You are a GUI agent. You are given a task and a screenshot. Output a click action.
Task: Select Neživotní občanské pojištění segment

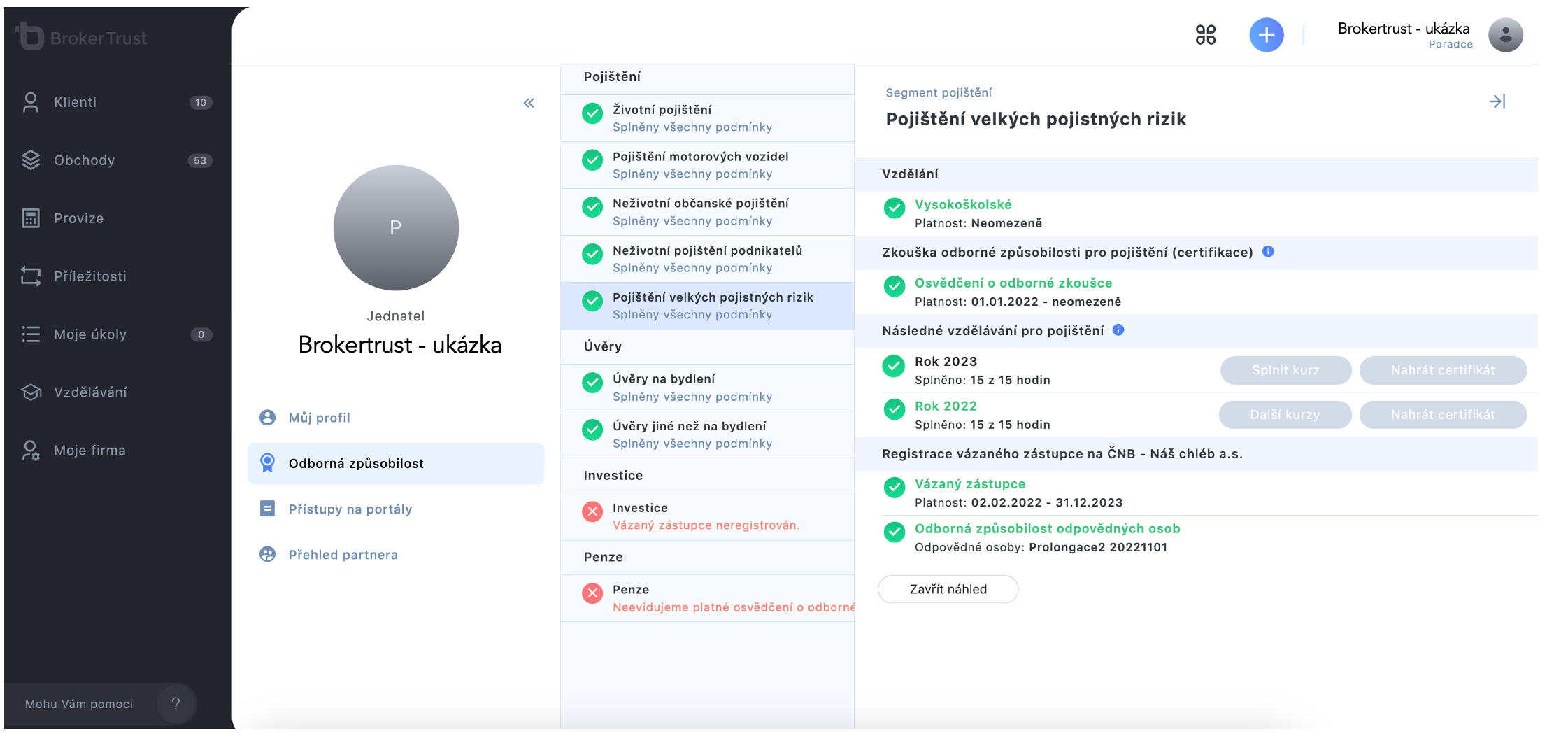pyautogui.click(x=707, y=212)
